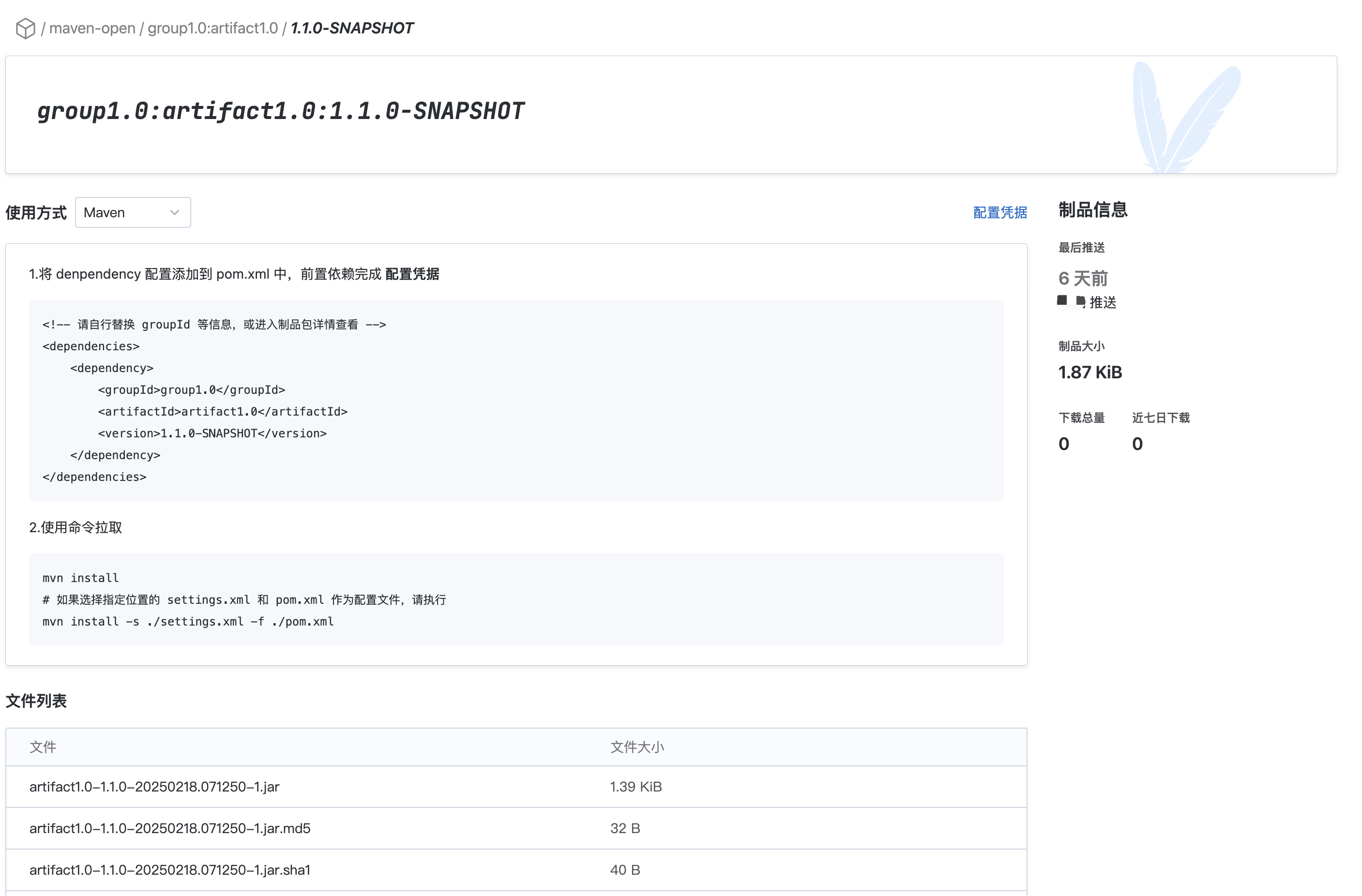Select the .jar.md5 file row
Image resolution: width=1362 pixels, height=896 pixels.
pos(170,828)
